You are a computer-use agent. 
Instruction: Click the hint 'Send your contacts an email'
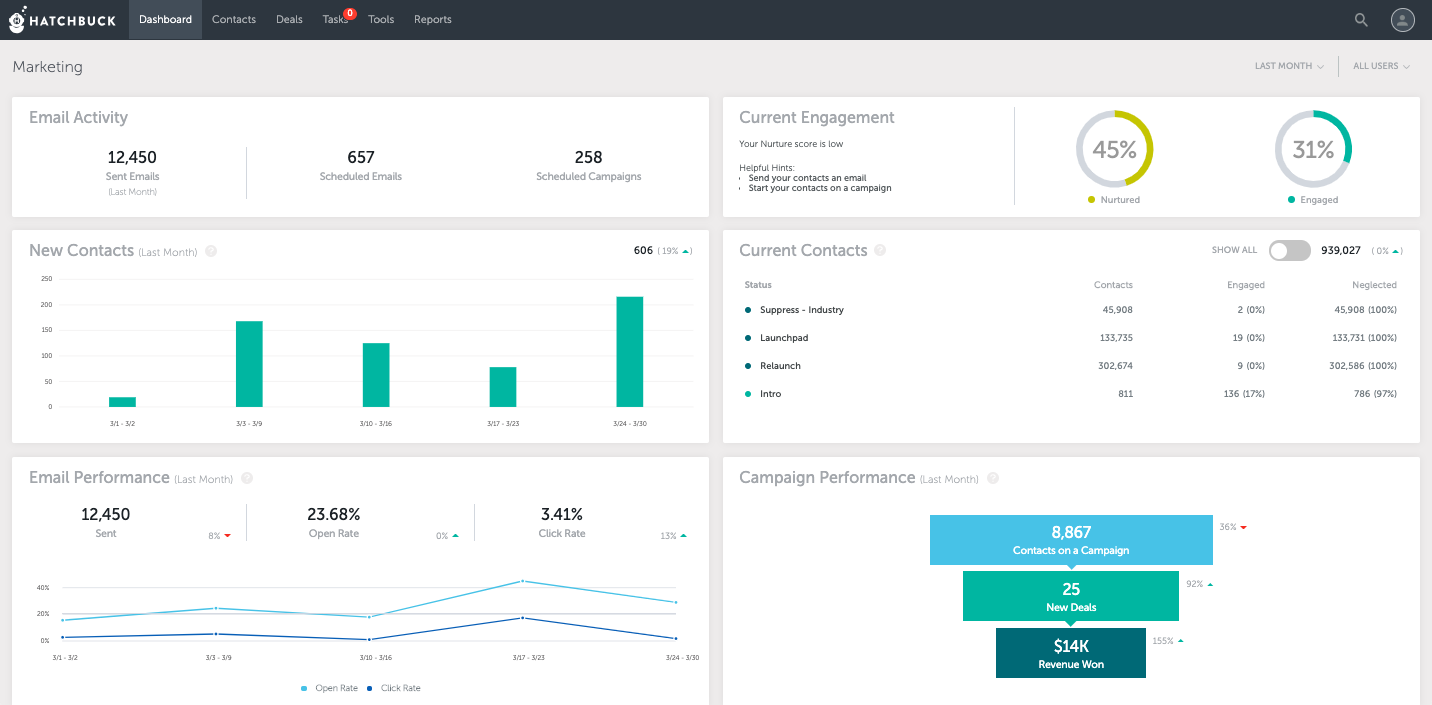pos(807,178)
